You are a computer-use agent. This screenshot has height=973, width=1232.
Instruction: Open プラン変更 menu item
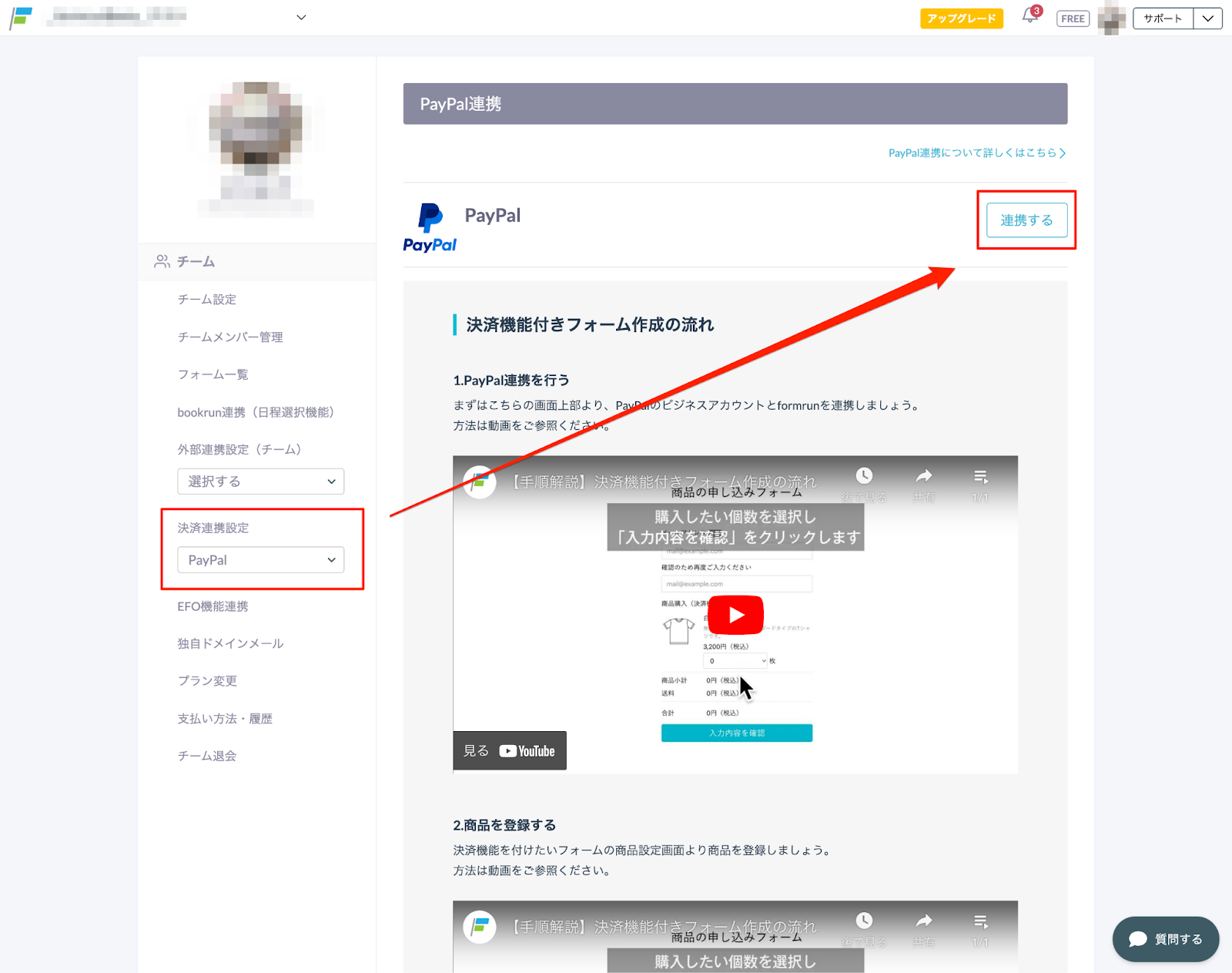click(x=207, y=681)
